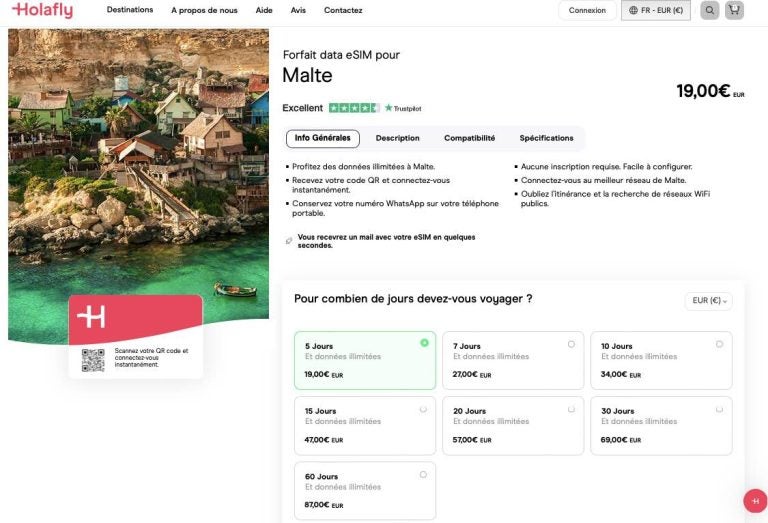Click the QR code image

pos(93,360)
